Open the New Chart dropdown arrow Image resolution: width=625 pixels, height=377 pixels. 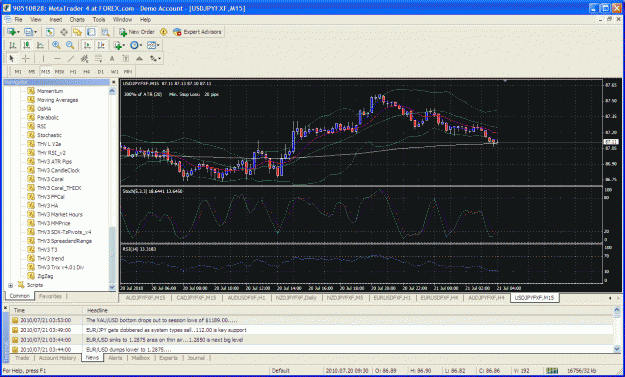point(18,32)
